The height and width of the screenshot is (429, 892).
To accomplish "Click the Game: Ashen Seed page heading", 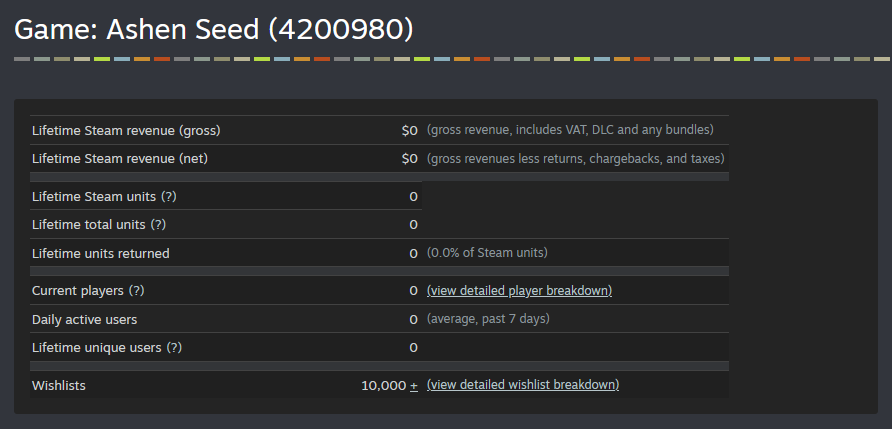I will 214,29.
